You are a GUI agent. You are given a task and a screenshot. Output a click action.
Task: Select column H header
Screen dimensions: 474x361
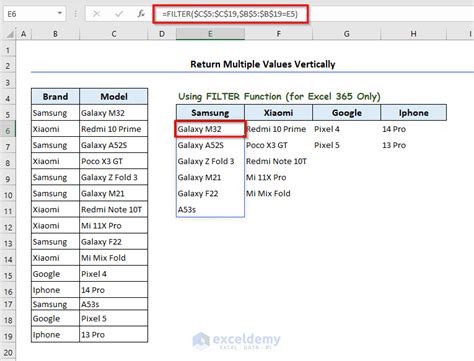click(413, 34)
